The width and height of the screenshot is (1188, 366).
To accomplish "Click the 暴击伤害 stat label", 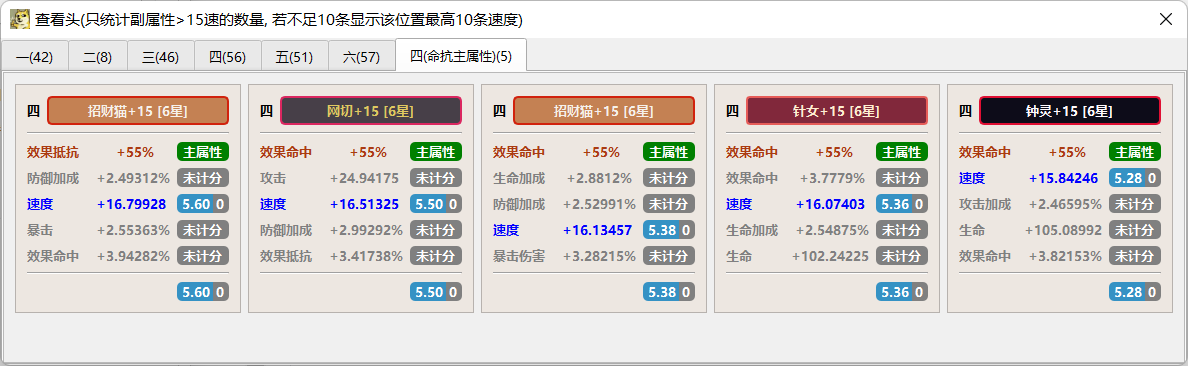I will (x=519, y=255).
